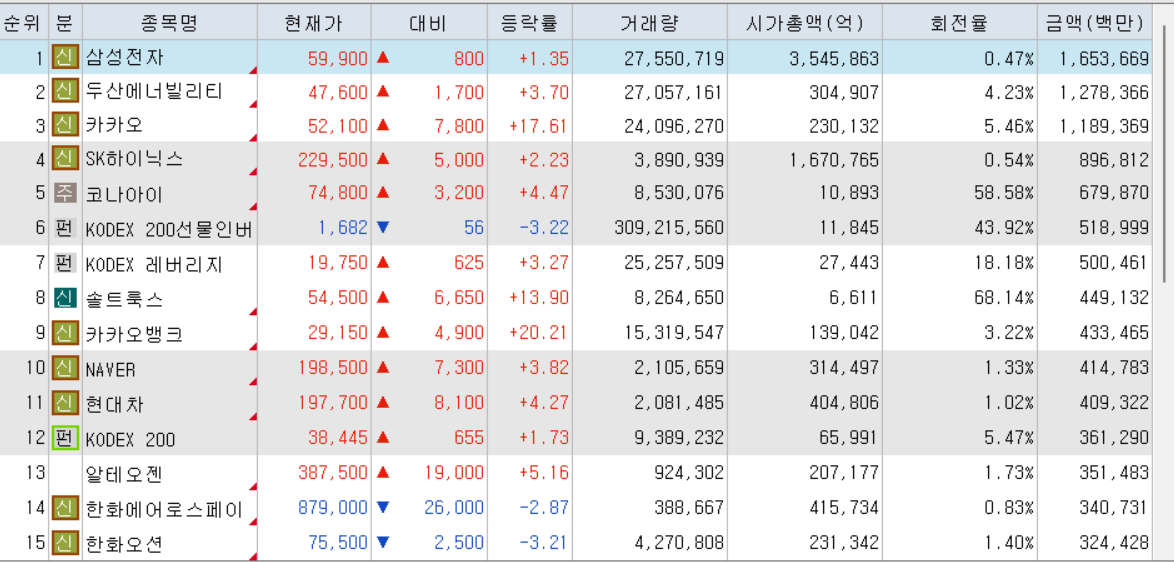
Task: Select the KODEX 200선물인버 row name
Action: click(170, 230)
